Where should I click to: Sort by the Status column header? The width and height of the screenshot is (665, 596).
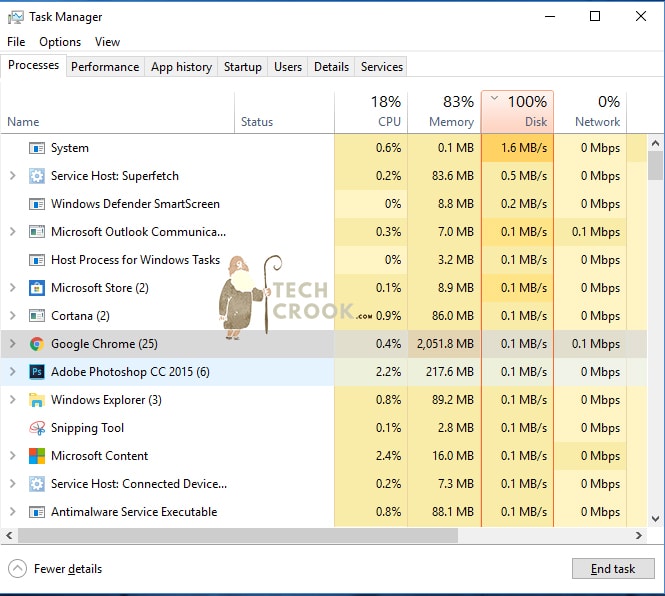(284, 112)
